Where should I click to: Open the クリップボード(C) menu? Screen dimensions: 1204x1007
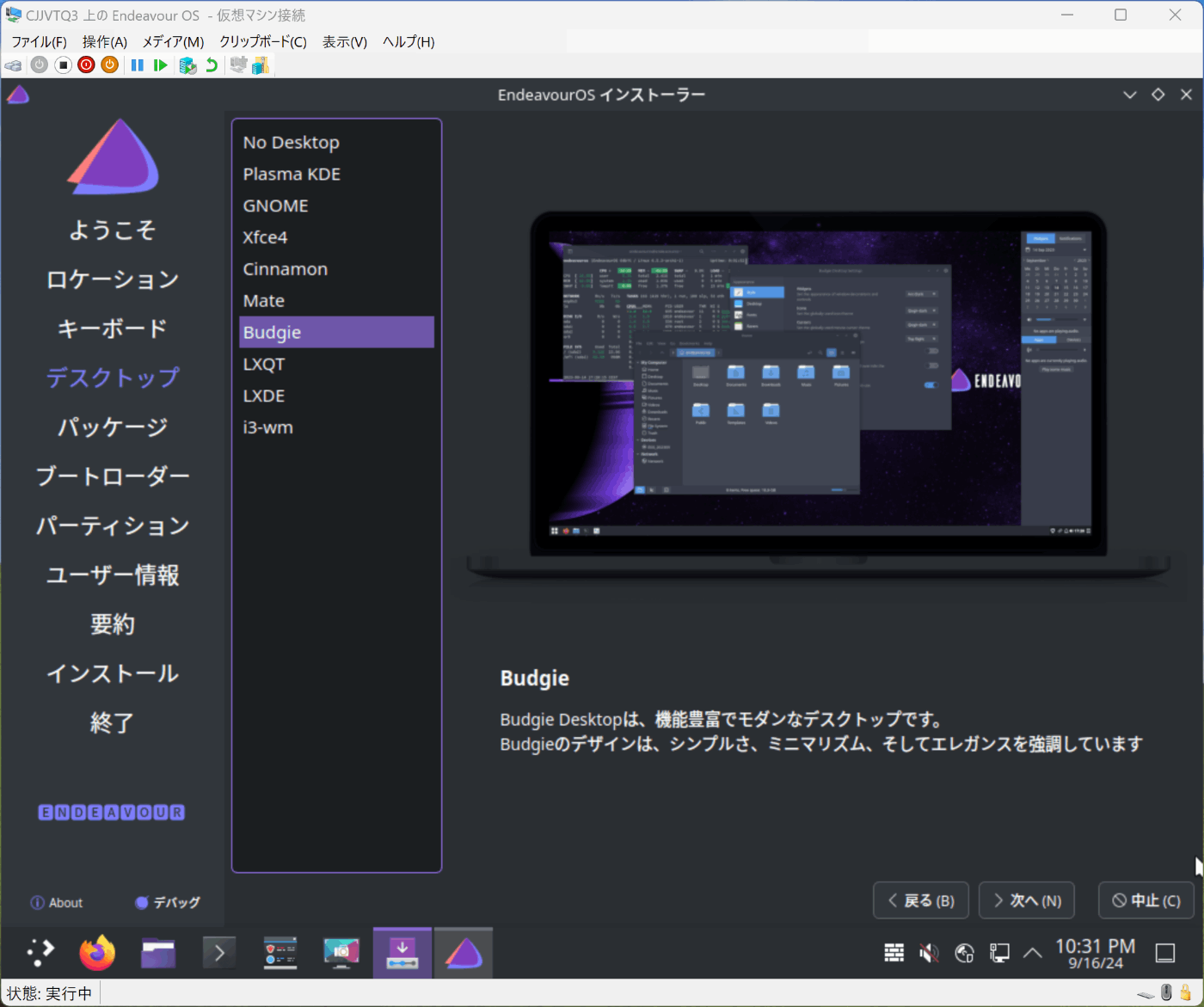(263, 41)
